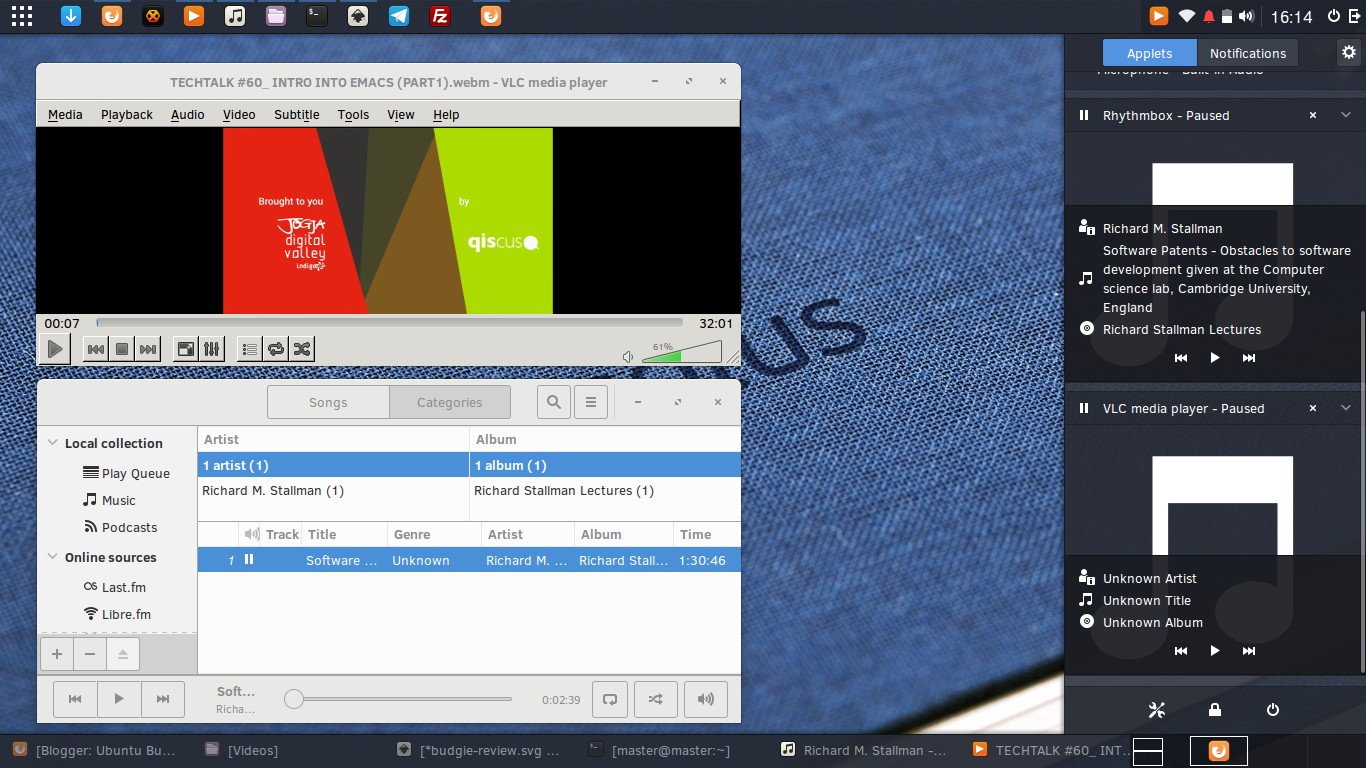Enable shuffle in Rhythmbox bottom bar
Screen dimensions: 1366x768
(x=655, y=699)
